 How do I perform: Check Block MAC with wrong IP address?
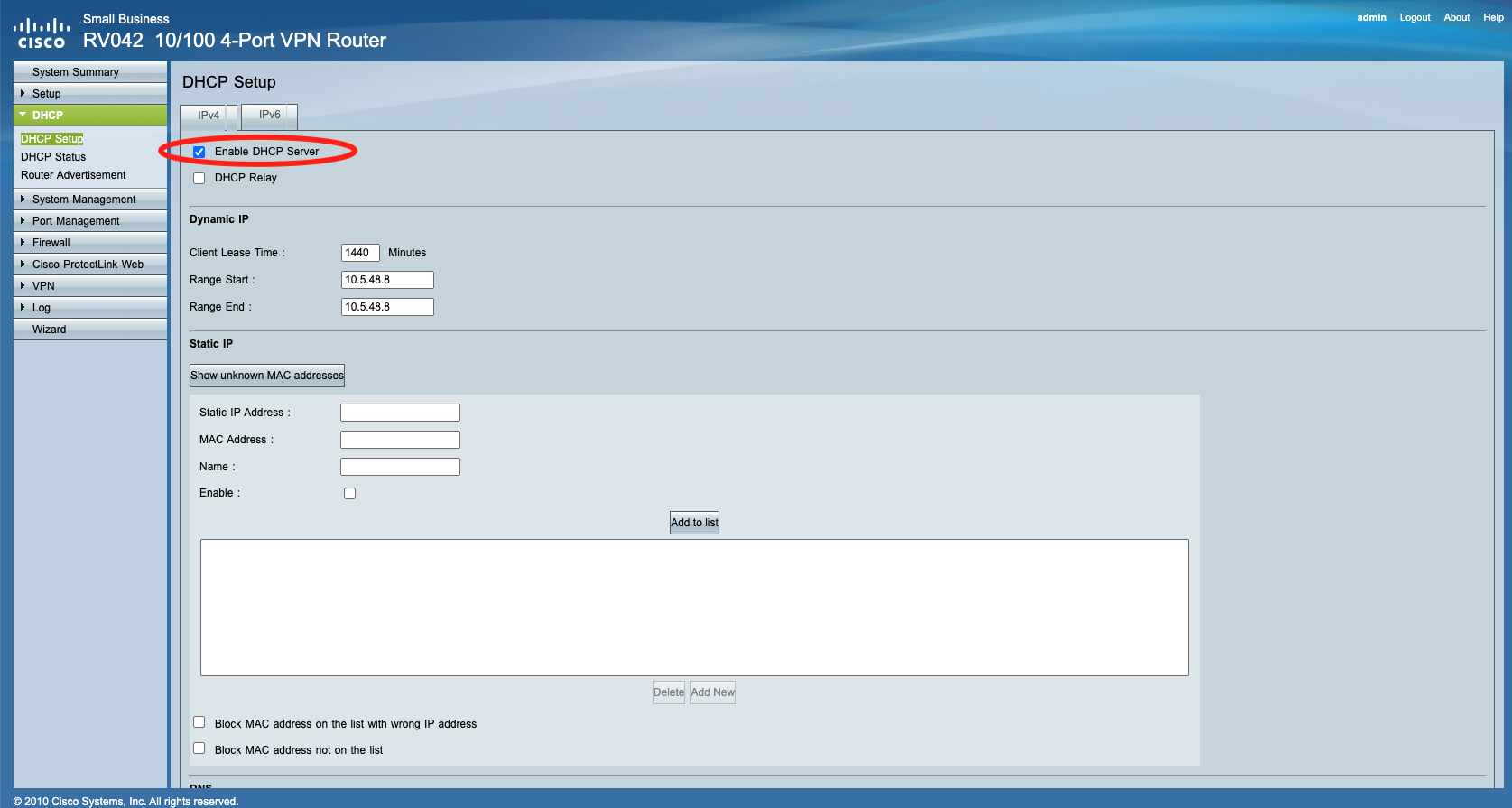tap(199, 722)
